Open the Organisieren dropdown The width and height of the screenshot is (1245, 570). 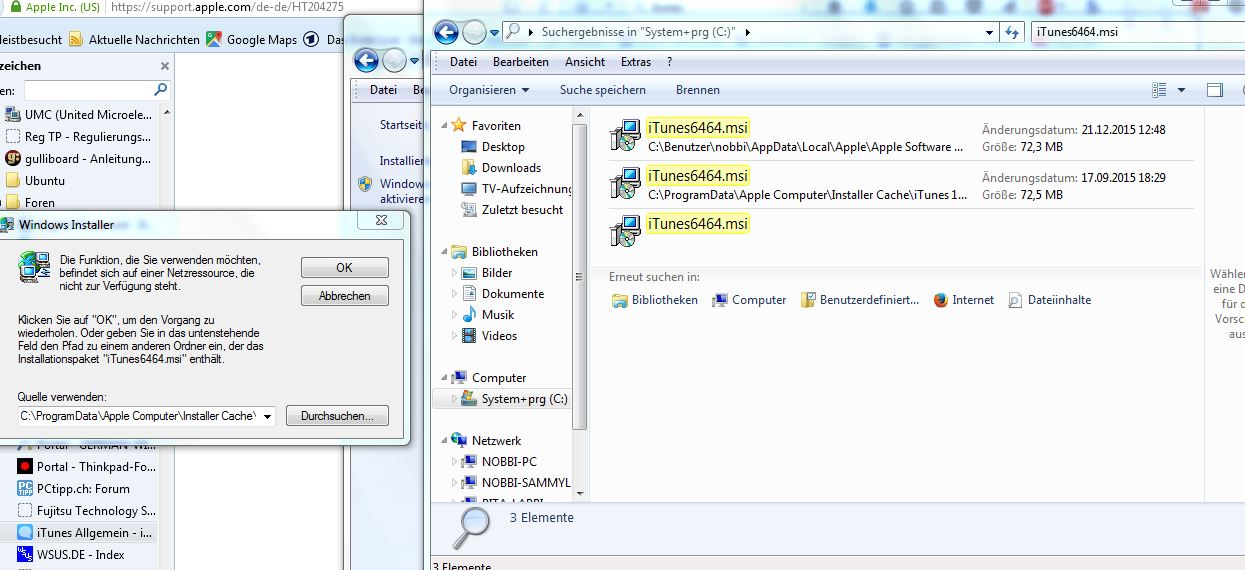click(x=489, y=90)
